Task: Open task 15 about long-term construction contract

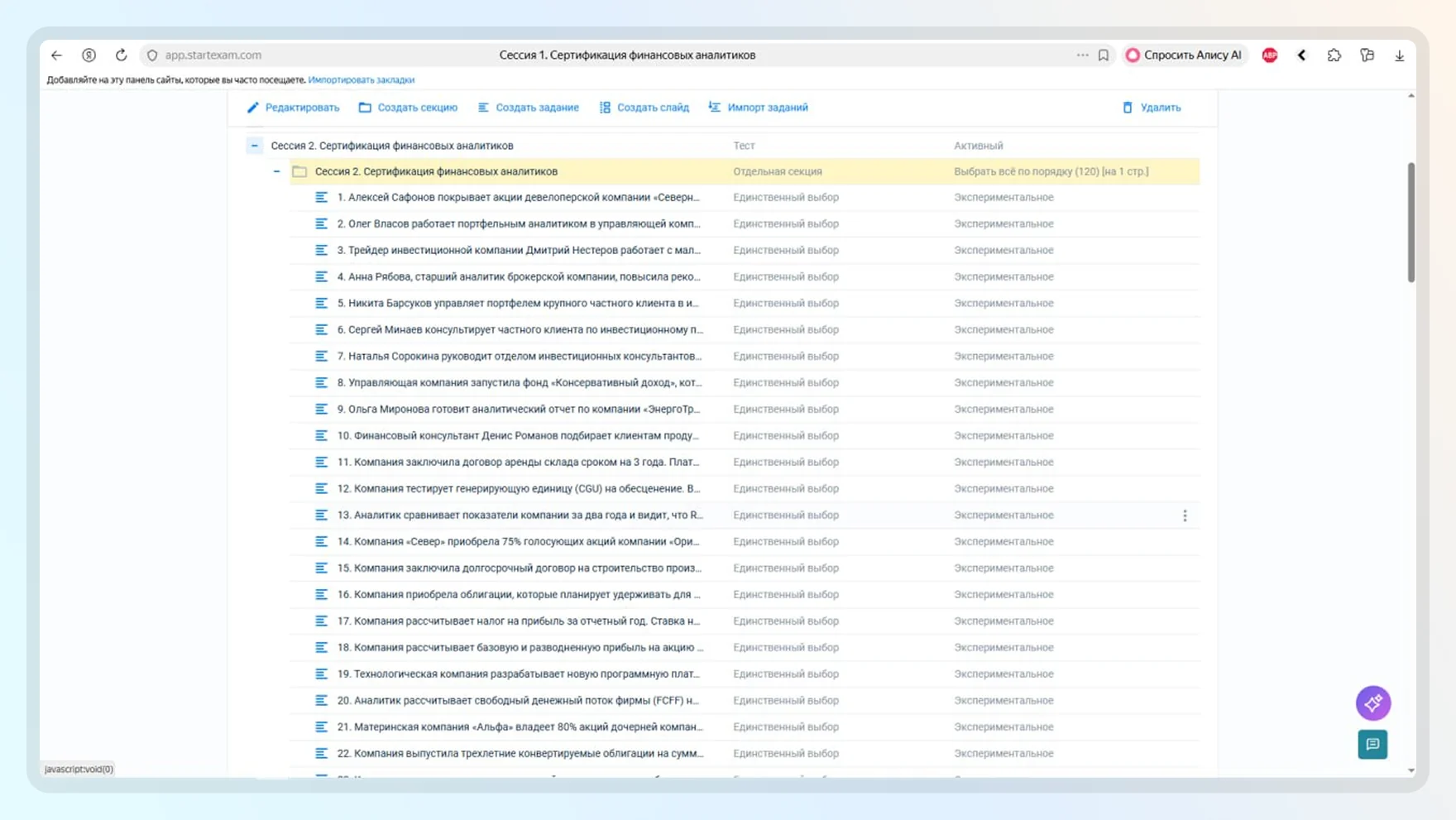Action: click(520, 568)
